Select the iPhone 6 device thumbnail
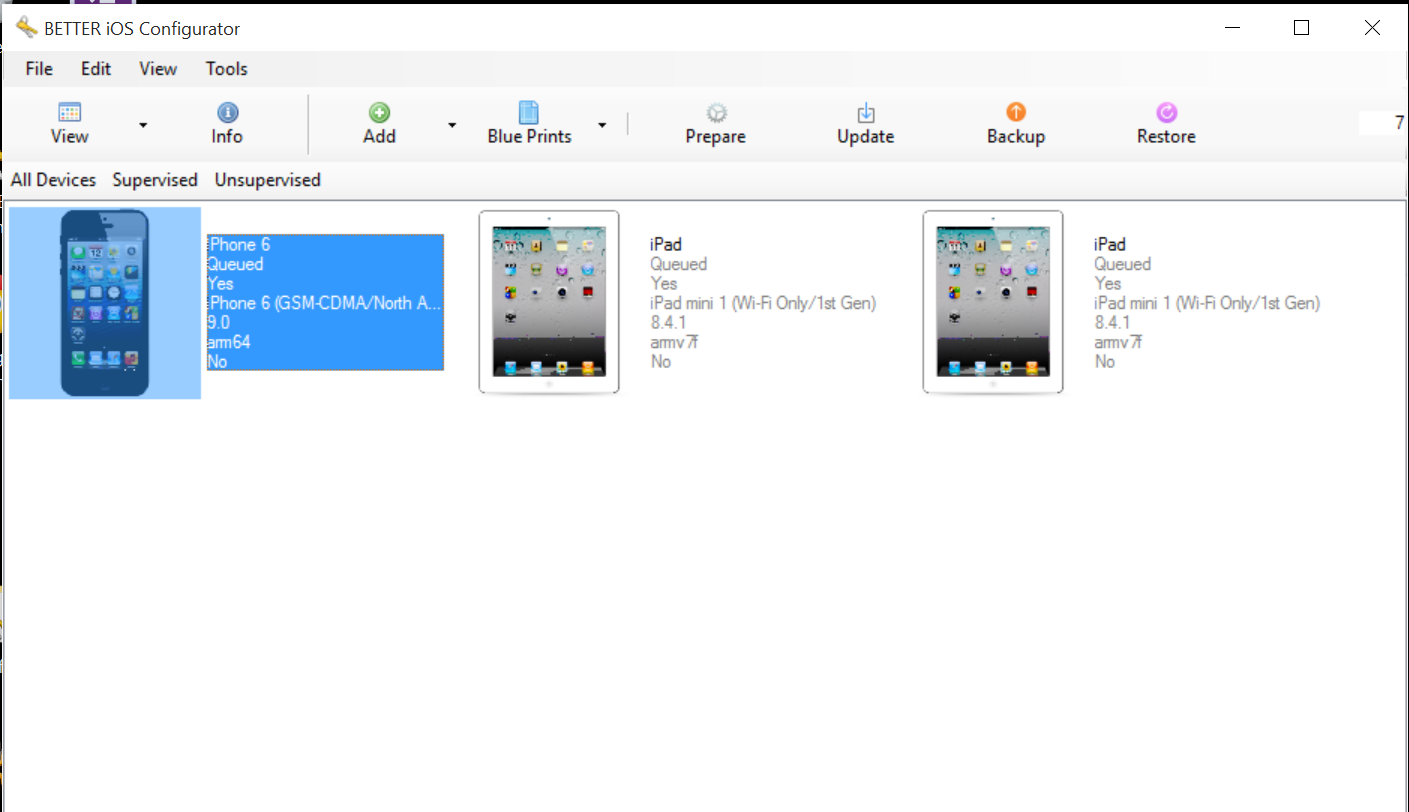The width and height of the screenshot is (1409, 812). click(x=105, y=303)
